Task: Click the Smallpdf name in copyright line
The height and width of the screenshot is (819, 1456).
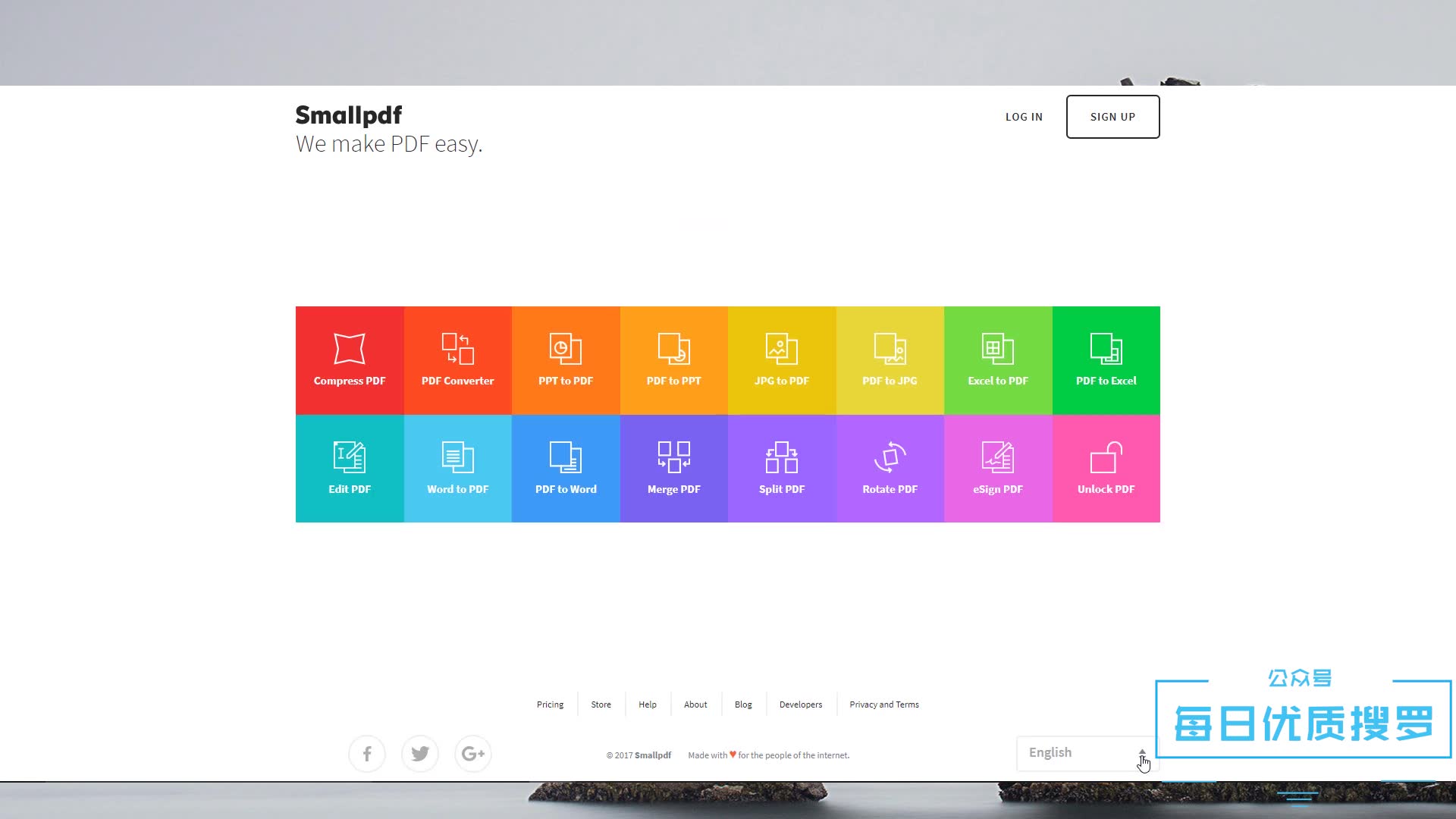Action: [x=653, y=755]
